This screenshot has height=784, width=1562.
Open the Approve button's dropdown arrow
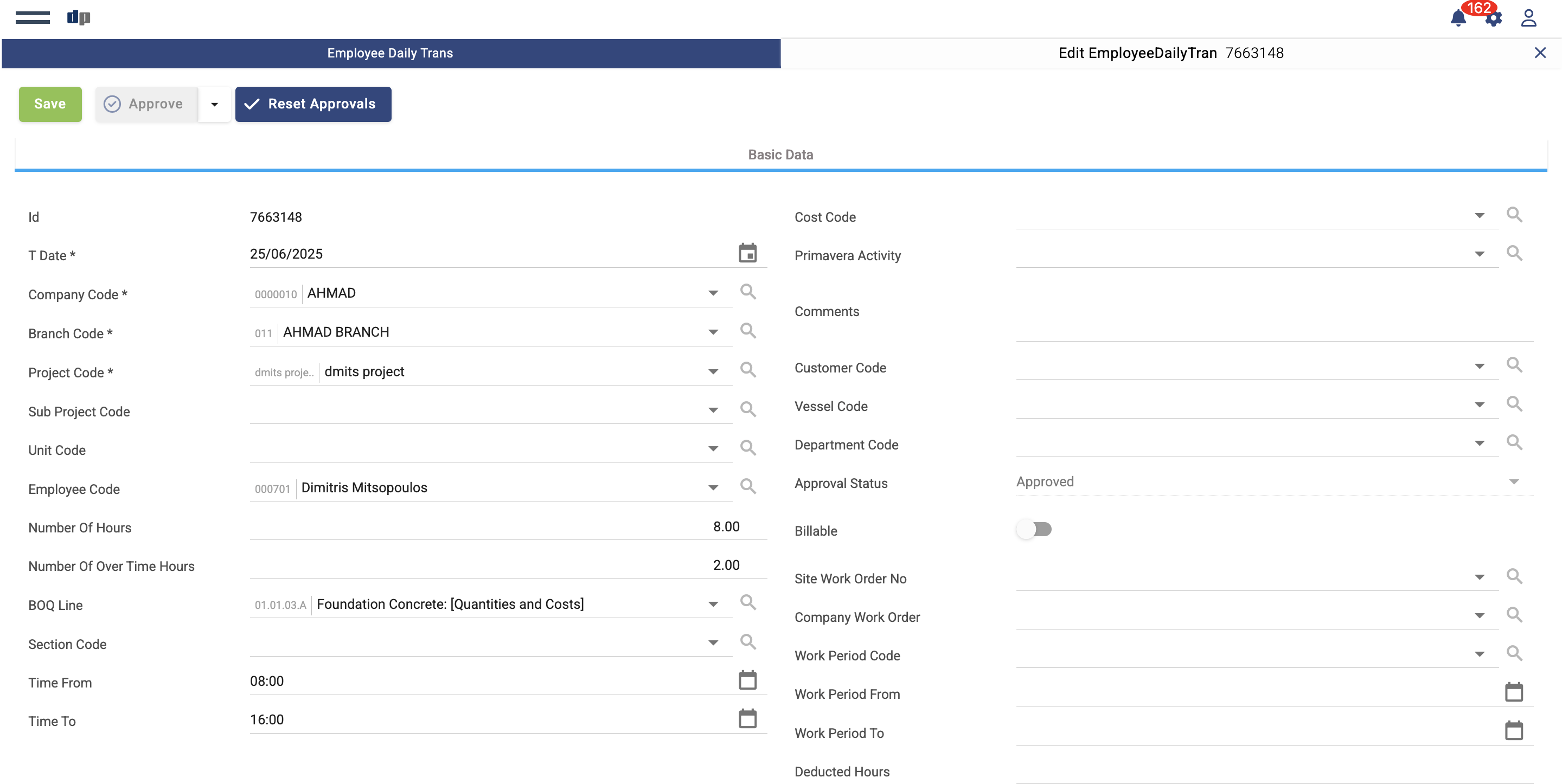(x=214, y=104)
